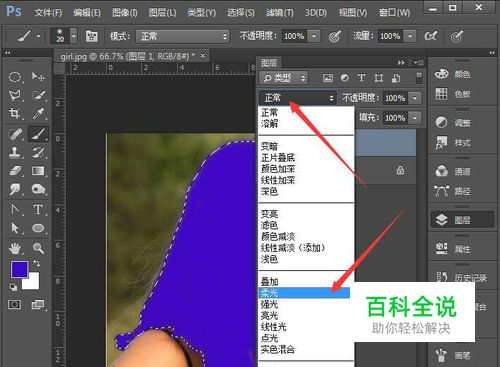Select the Ellipse shape tool
500x367 pixels.
pyautogui.click(x=38, y=228)
